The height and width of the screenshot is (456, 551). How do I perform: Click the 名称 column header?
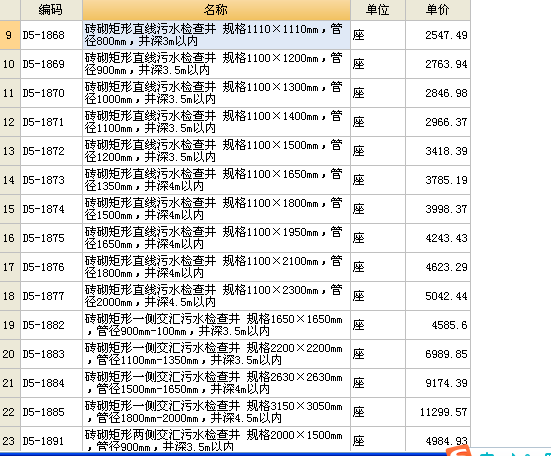click(x=216, y=10)
